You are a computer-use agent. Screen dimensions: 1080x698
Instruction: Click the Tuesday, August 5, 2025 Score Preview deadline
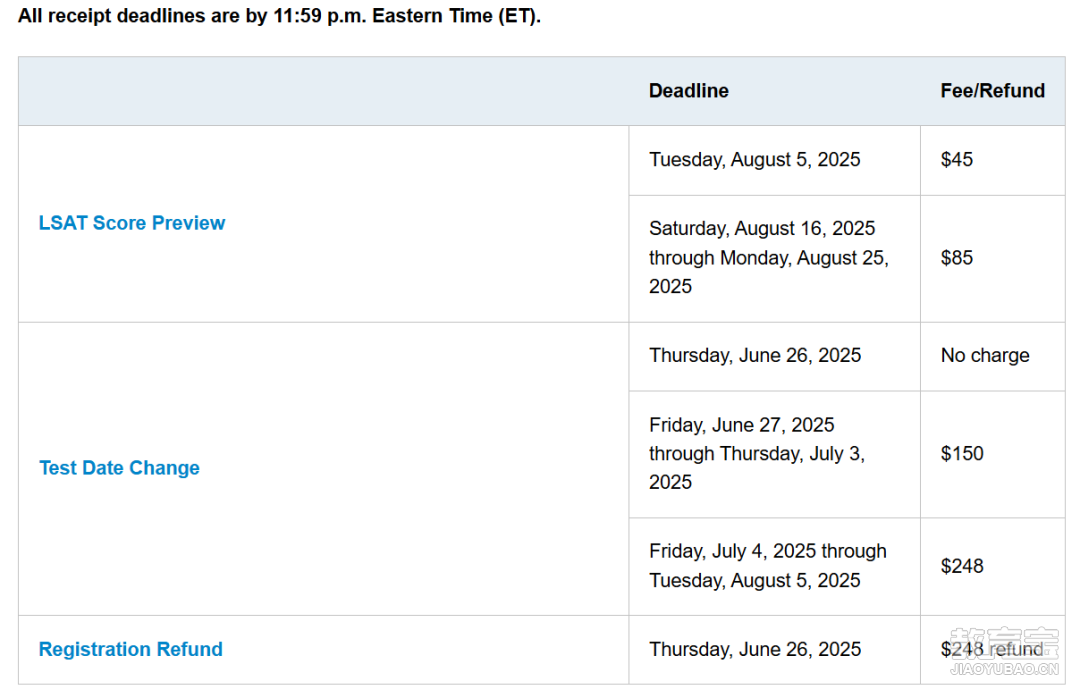pos(754,160)
